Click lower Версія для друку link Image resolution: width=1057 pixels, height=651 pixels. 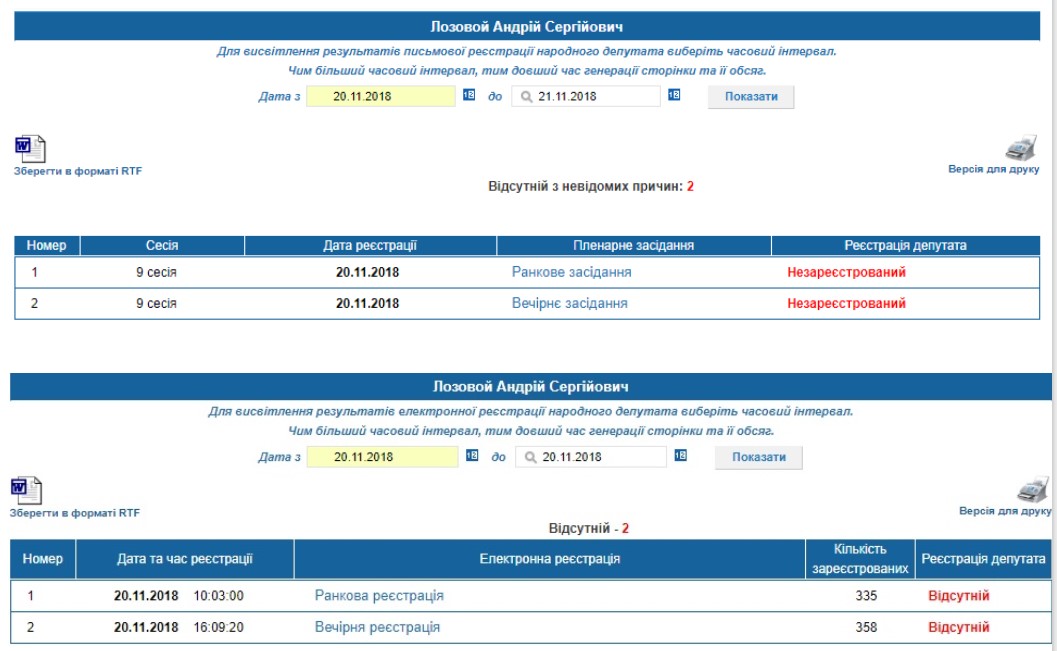click(x=1005, y=511)
